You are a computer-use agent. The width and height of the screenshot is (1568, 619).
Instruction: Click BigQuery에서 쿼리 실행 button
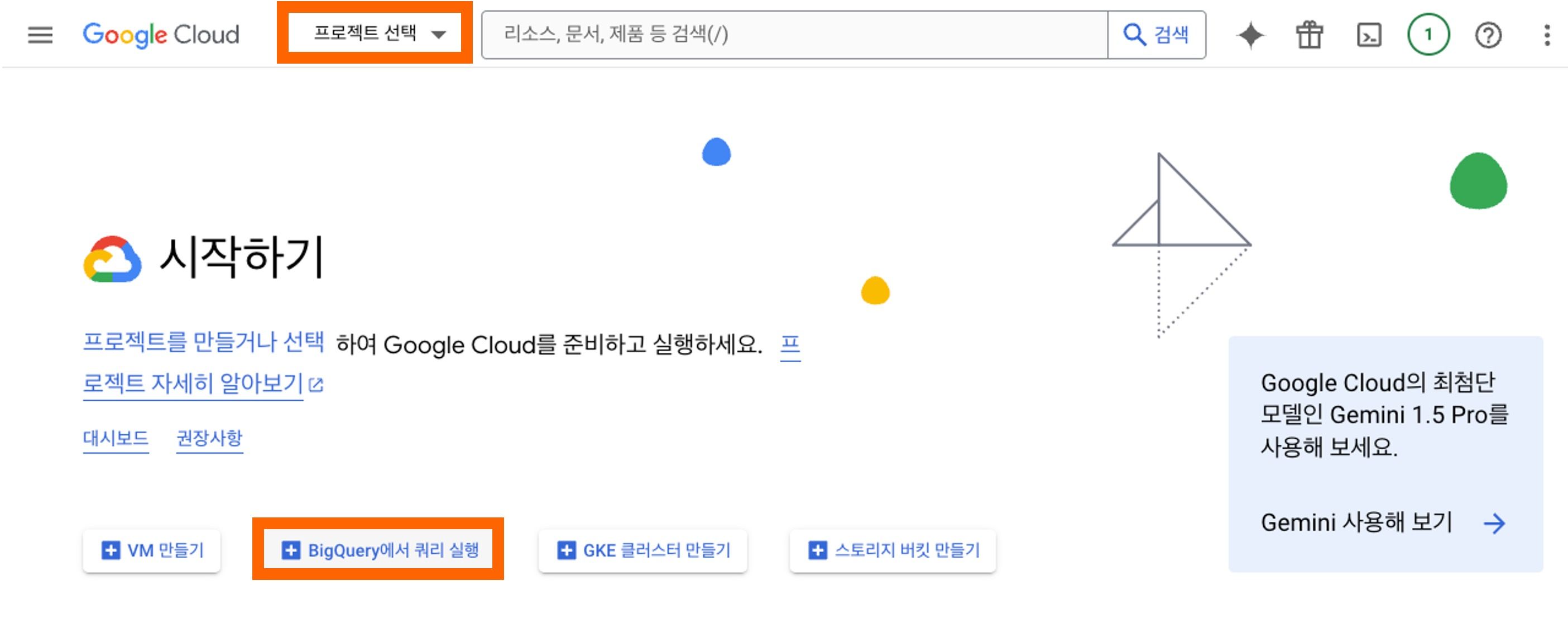pos(378,550)
